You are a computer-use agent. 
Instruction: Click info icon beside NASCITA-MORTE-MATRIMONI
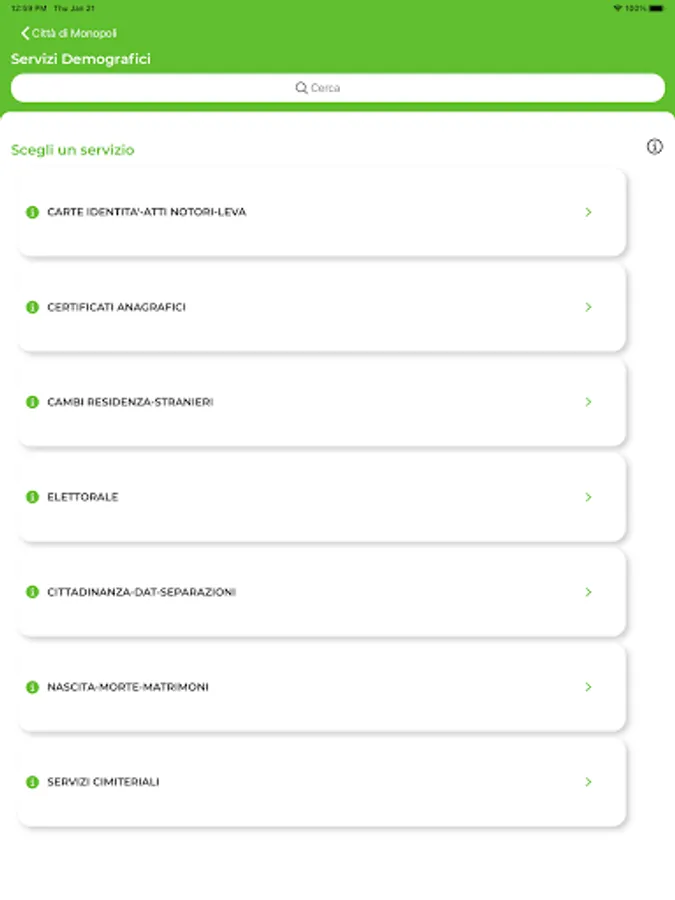[x=32, y=687]
